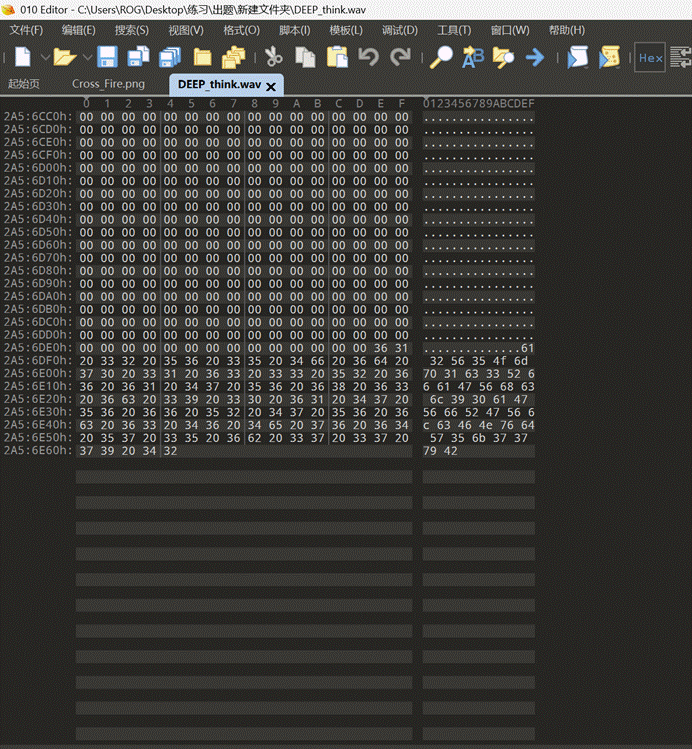Open the New file dropdown arrow
Viewport: 692px width, 749px height.
(x=45, y=57)
